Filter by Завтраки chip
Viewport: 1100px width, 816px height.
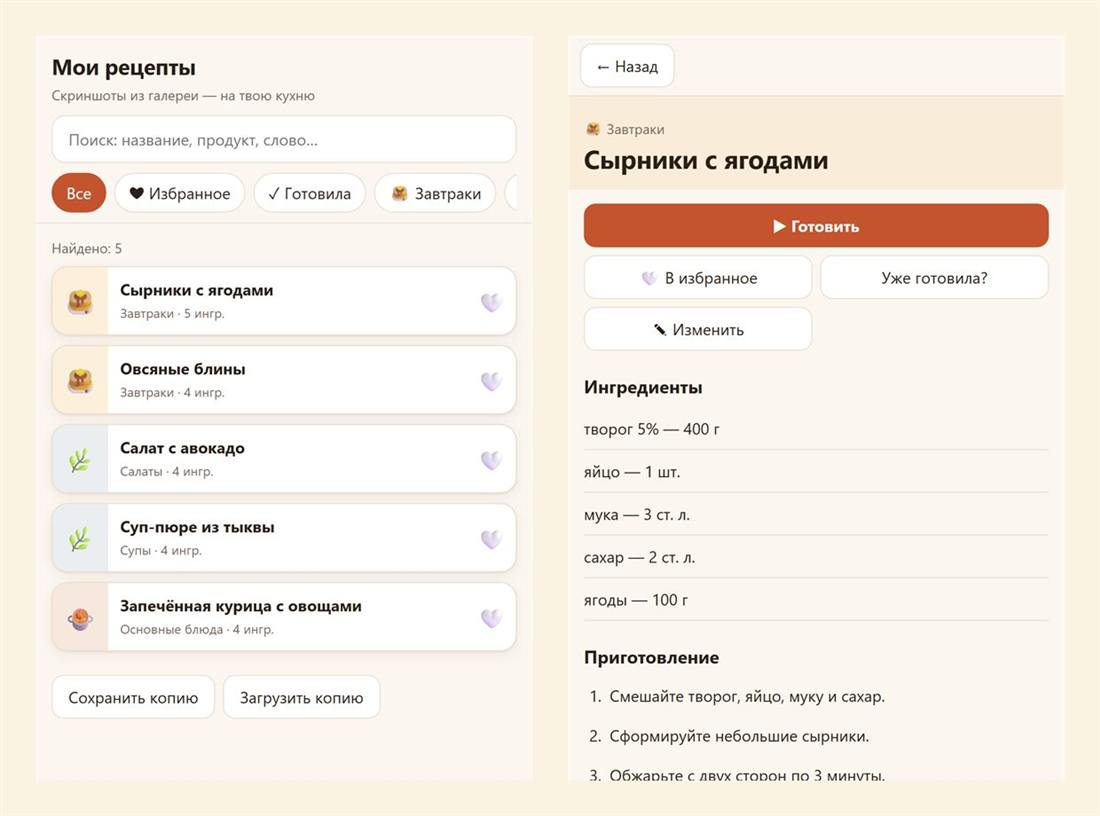pos(436,193)
